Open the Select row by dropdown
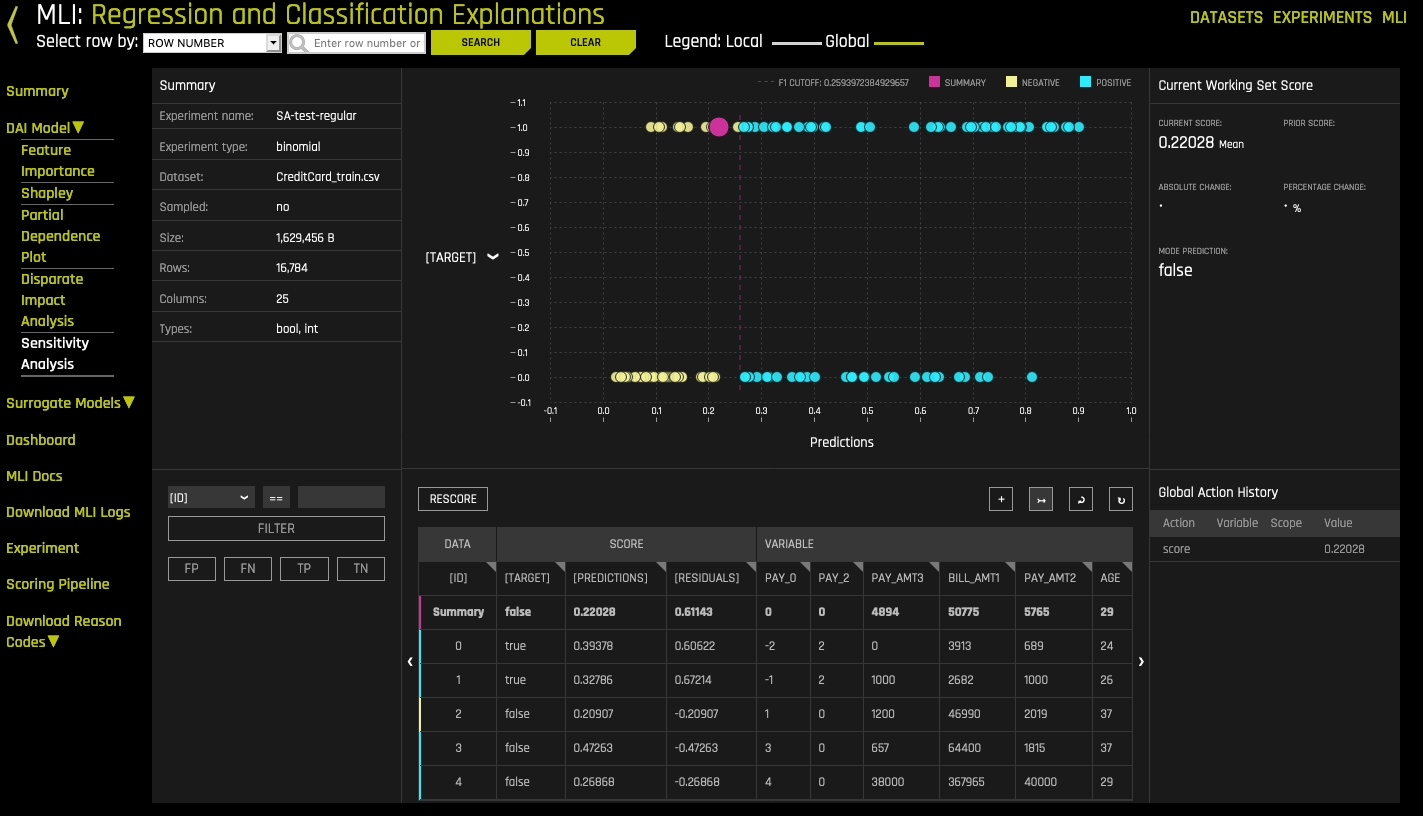The image size is (1423, 816). pyautogui.click(x=213, y=43)
